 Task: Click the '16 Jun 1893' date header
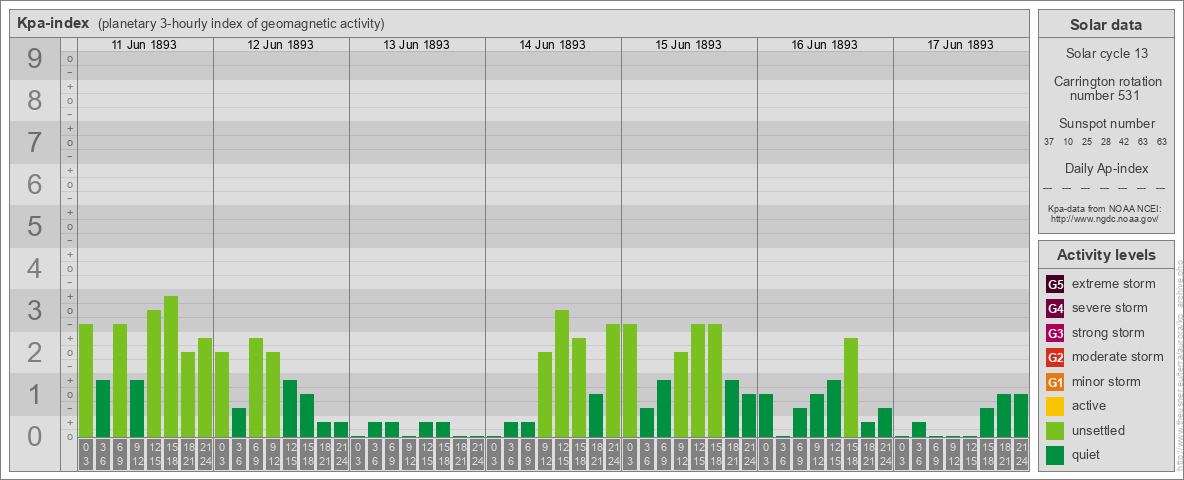(x=824, y=45)
